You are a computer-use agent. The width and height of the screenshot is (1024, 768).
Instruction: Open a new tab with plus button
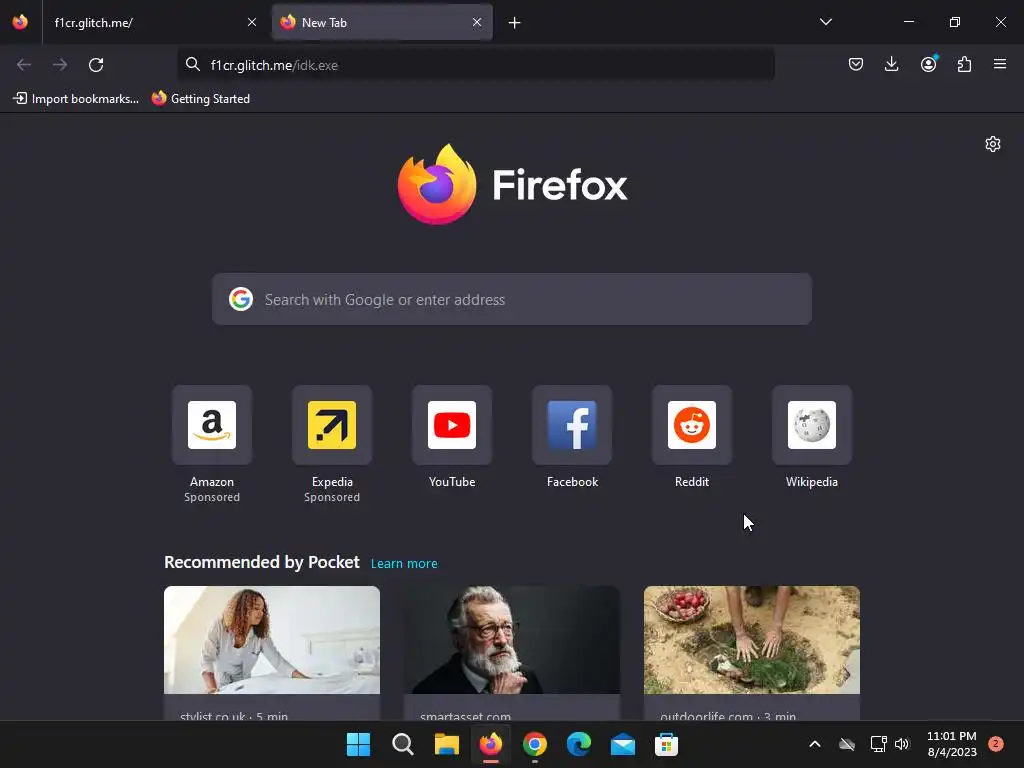click(x=515, y=23)
